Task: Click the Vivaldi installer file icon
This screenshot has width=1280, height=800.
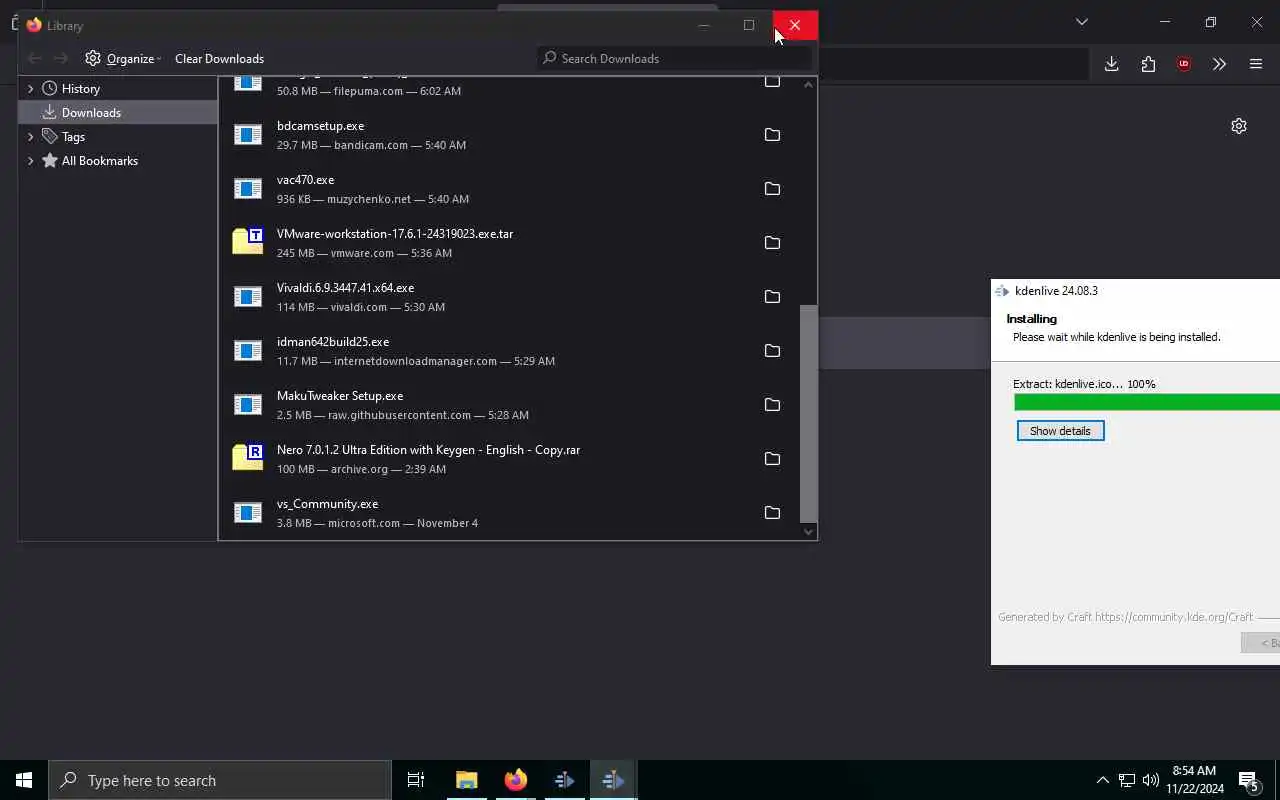Action: click(248, 297)
